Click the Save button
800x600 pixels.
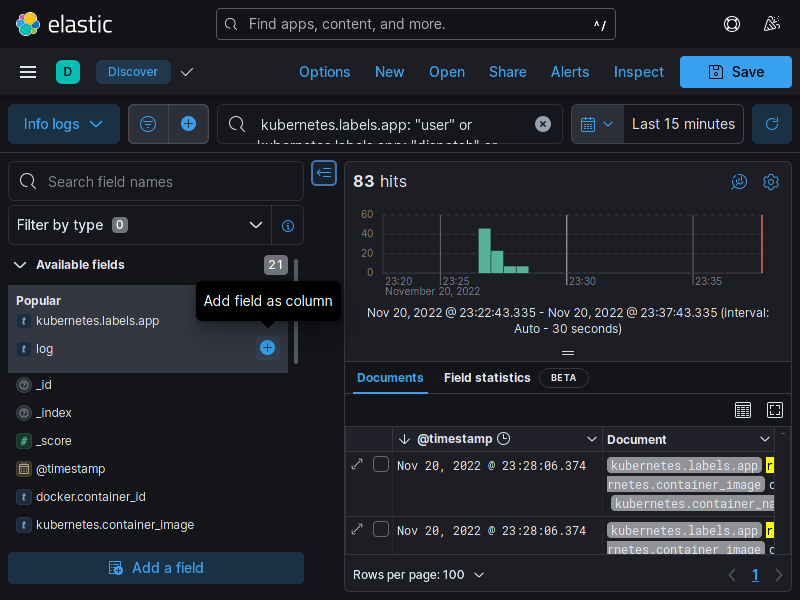click(x=735, y=72)
